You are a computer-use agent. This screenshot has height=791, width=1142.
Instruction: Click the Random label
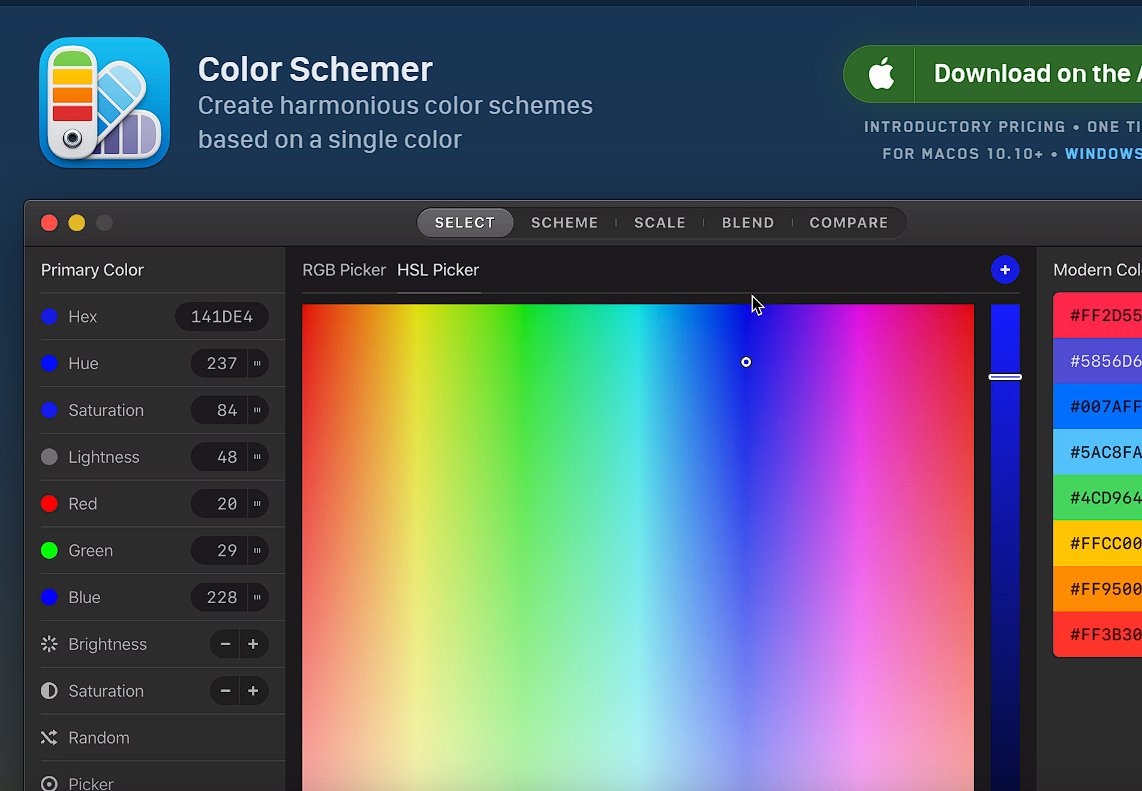[x=99, y=738]
